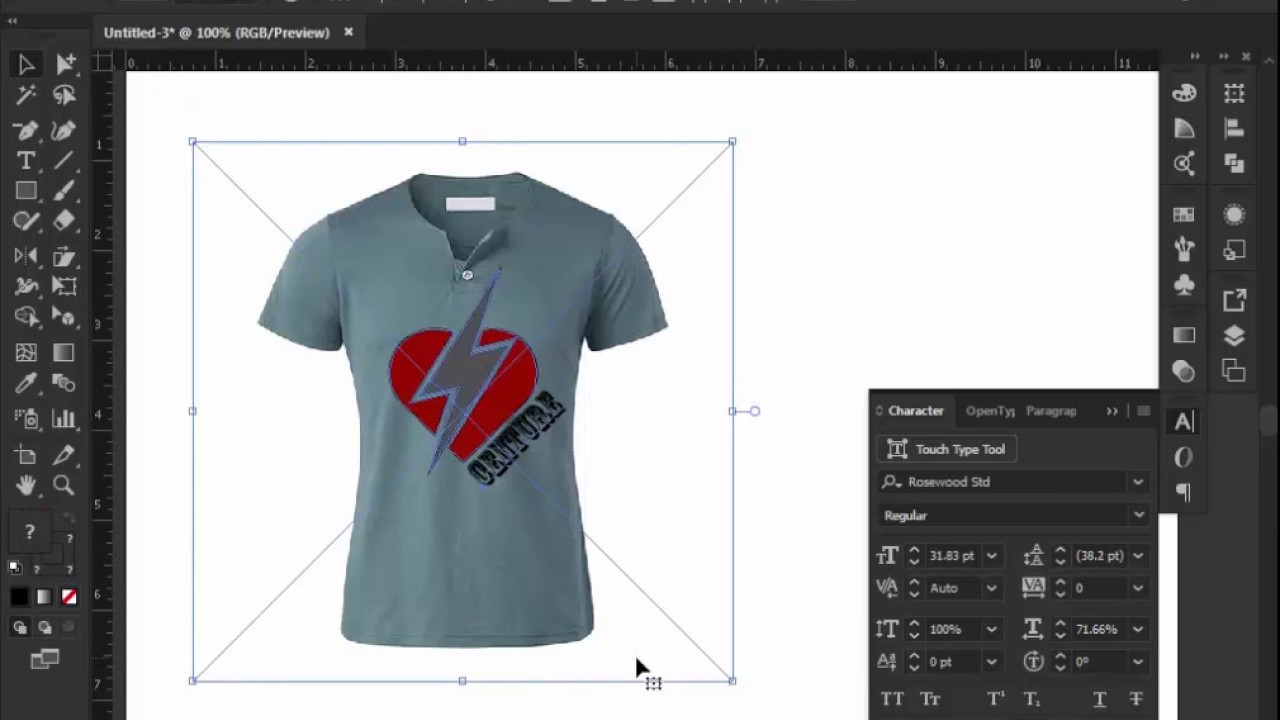Select the Hand tool
1280x720 pixels.
coord(27,486)
